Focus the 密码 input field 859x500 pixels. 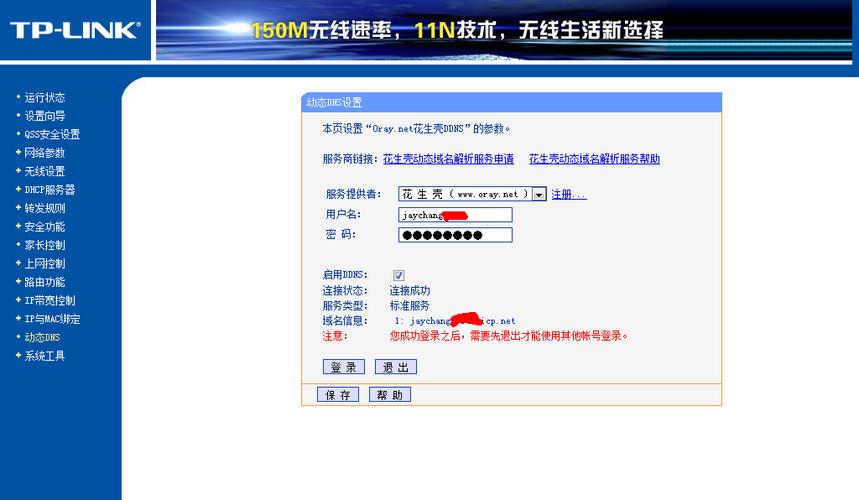[x=455, y=235]
